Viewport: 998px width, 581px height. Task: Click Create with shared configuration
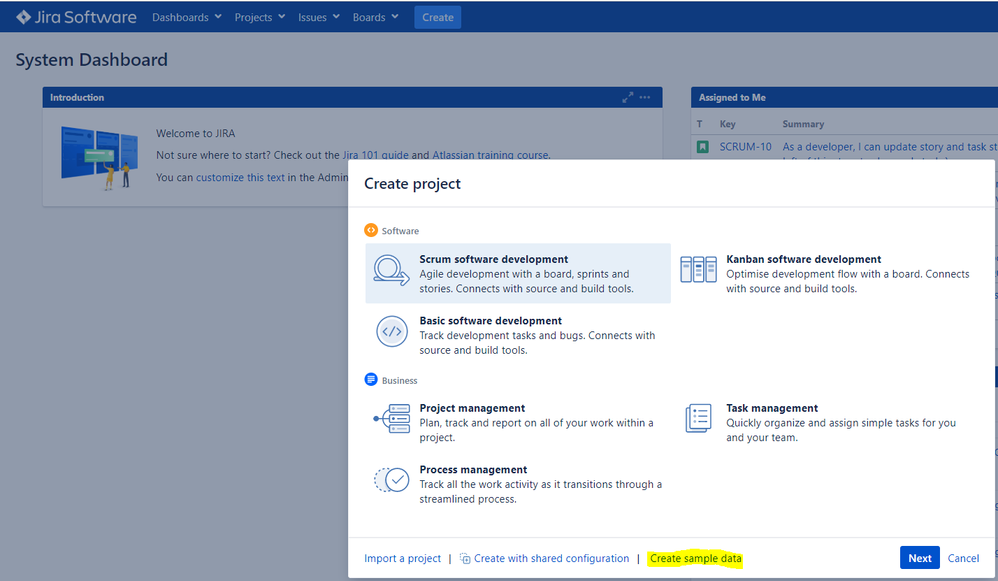tap(551, 558)
